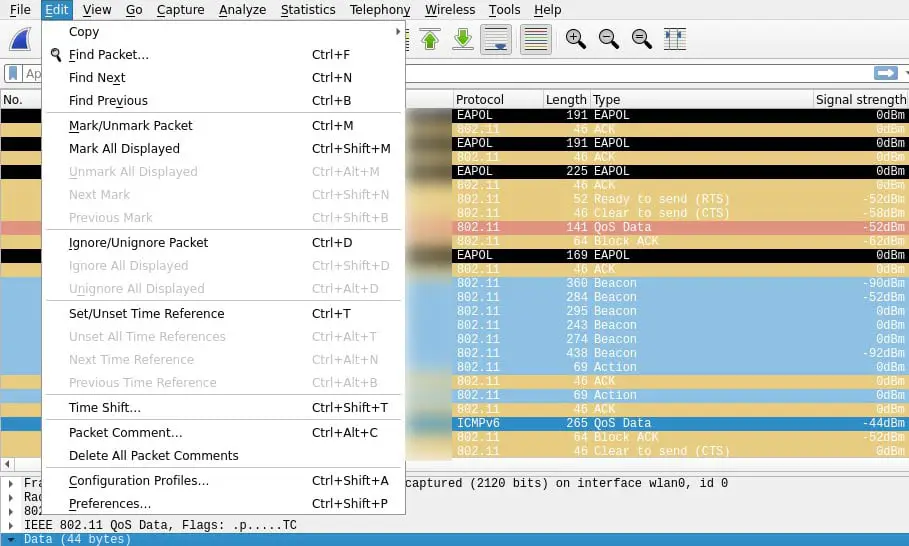Open Configuration Profiles...
The width and height of the screenshot is (909, 546).
point(224,481)
